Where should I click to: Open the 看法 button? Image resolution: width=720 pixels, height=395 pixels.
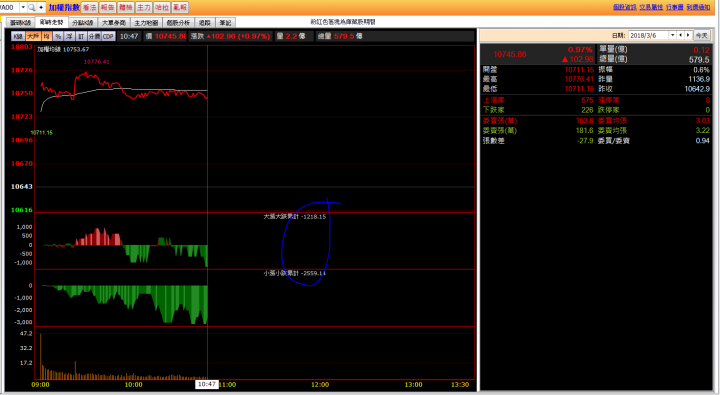click(x=90, y=7)
